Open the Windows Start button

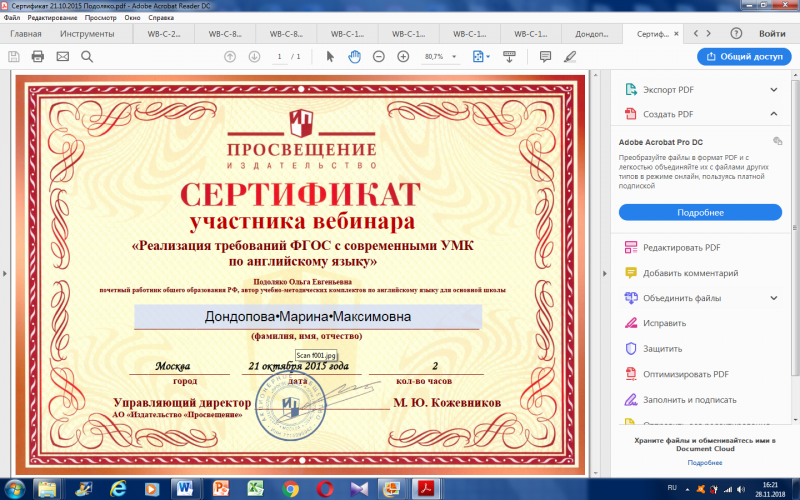pos(14,489)
